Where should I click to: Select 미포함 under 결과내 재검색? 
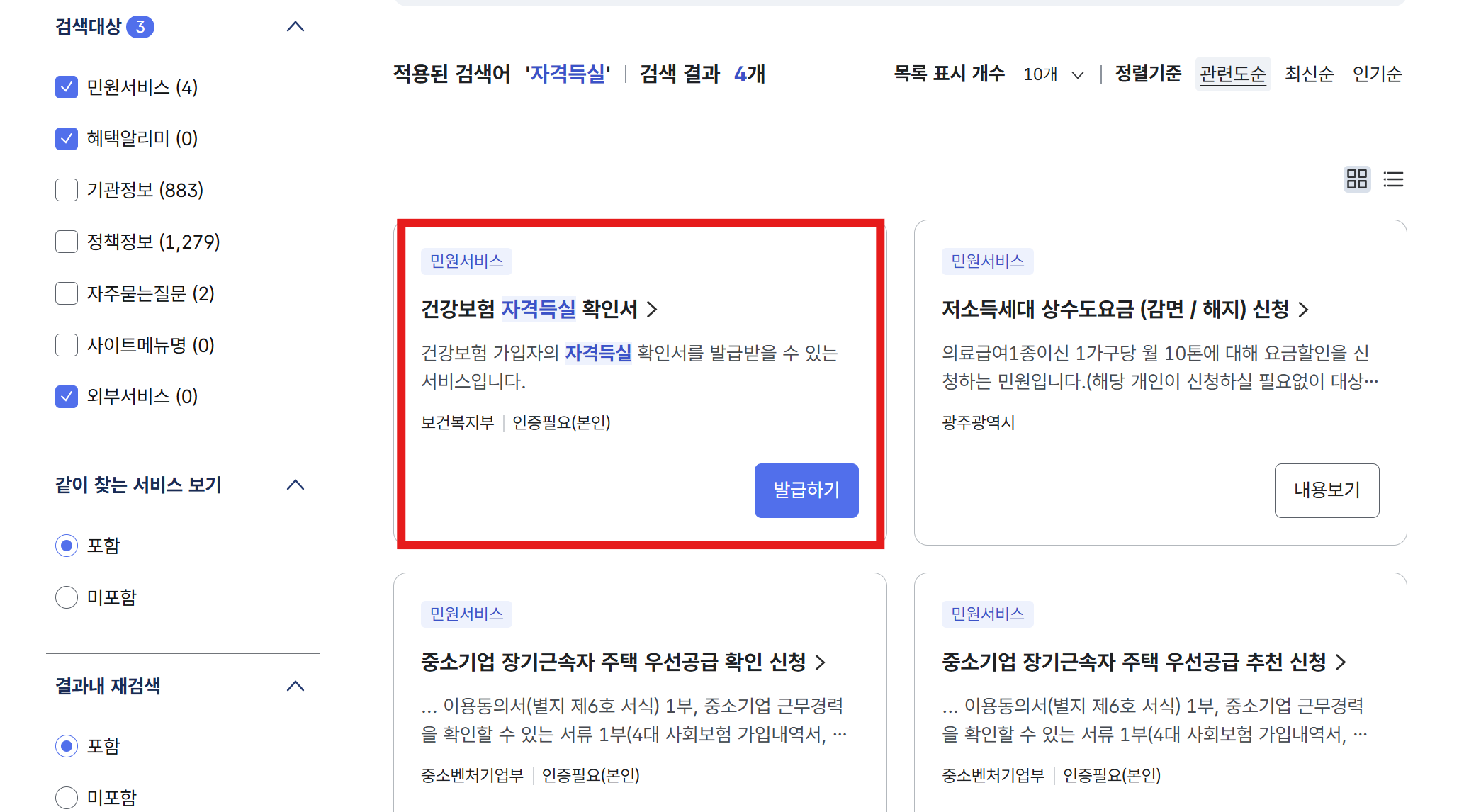click(x=67, y=798)
